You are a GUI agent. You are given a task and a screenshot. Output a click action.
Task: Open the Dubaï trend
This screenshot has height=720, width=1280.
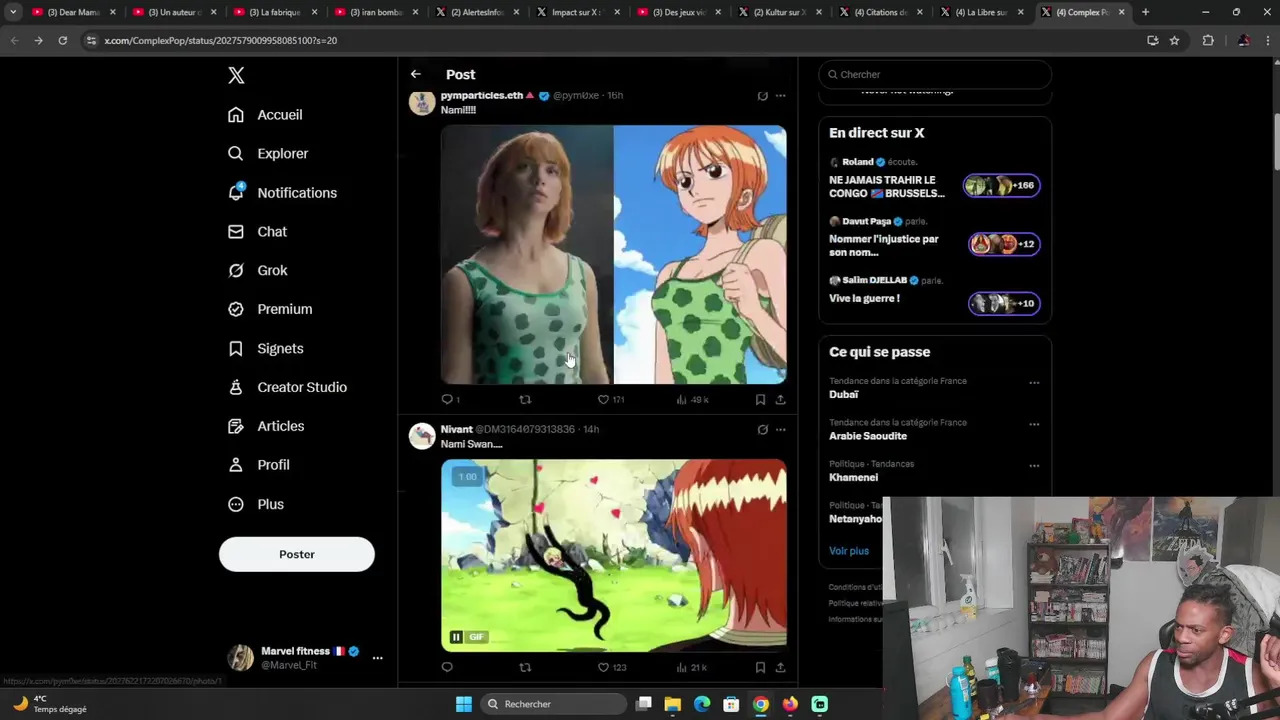click(x=844, y=395)
